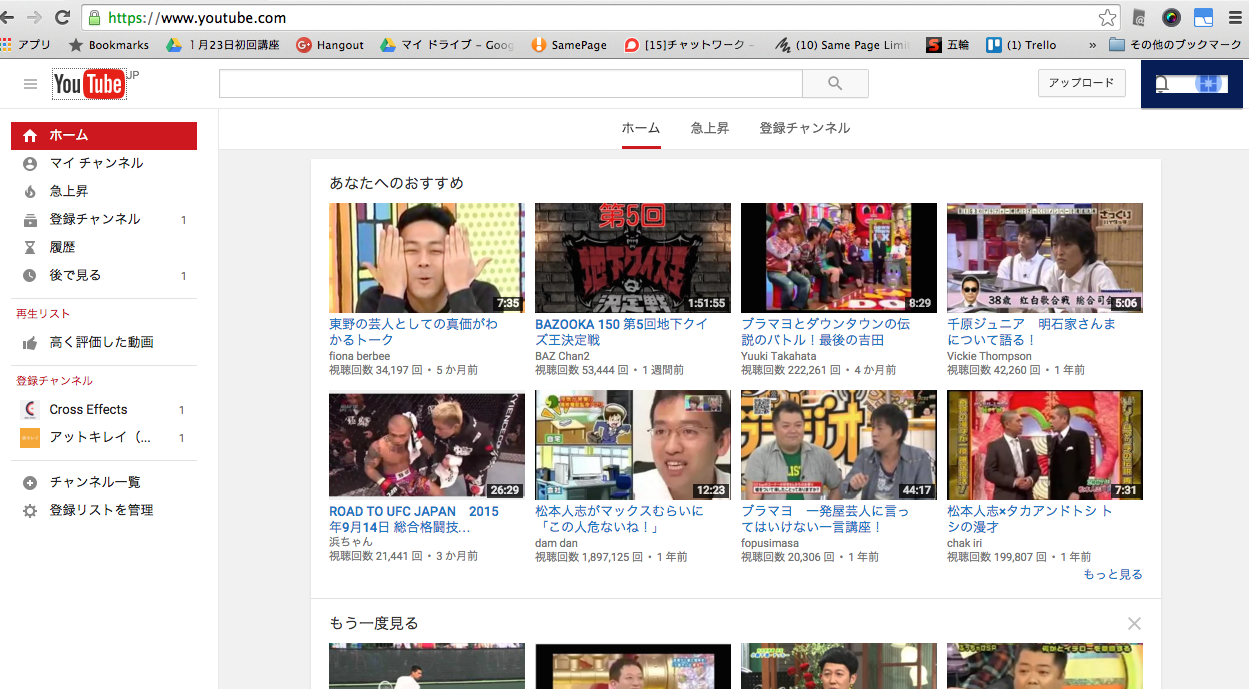
Task: Open title link 東野の芸人としての真価がわかるトーク
Action: [413, 332]
